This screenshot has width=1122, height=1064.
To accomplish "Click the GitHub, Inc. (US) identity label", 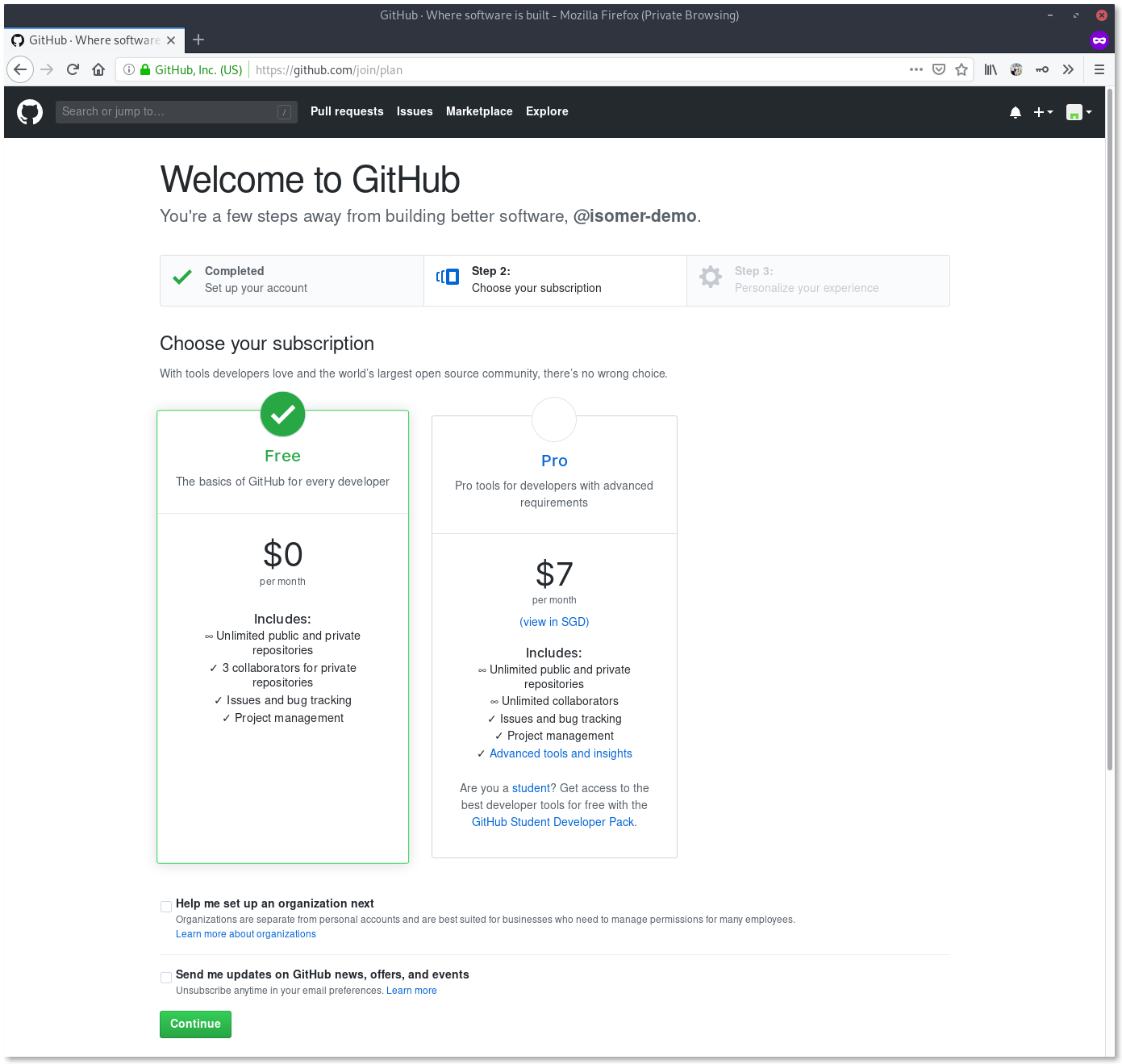I will (x=198, y=69).
